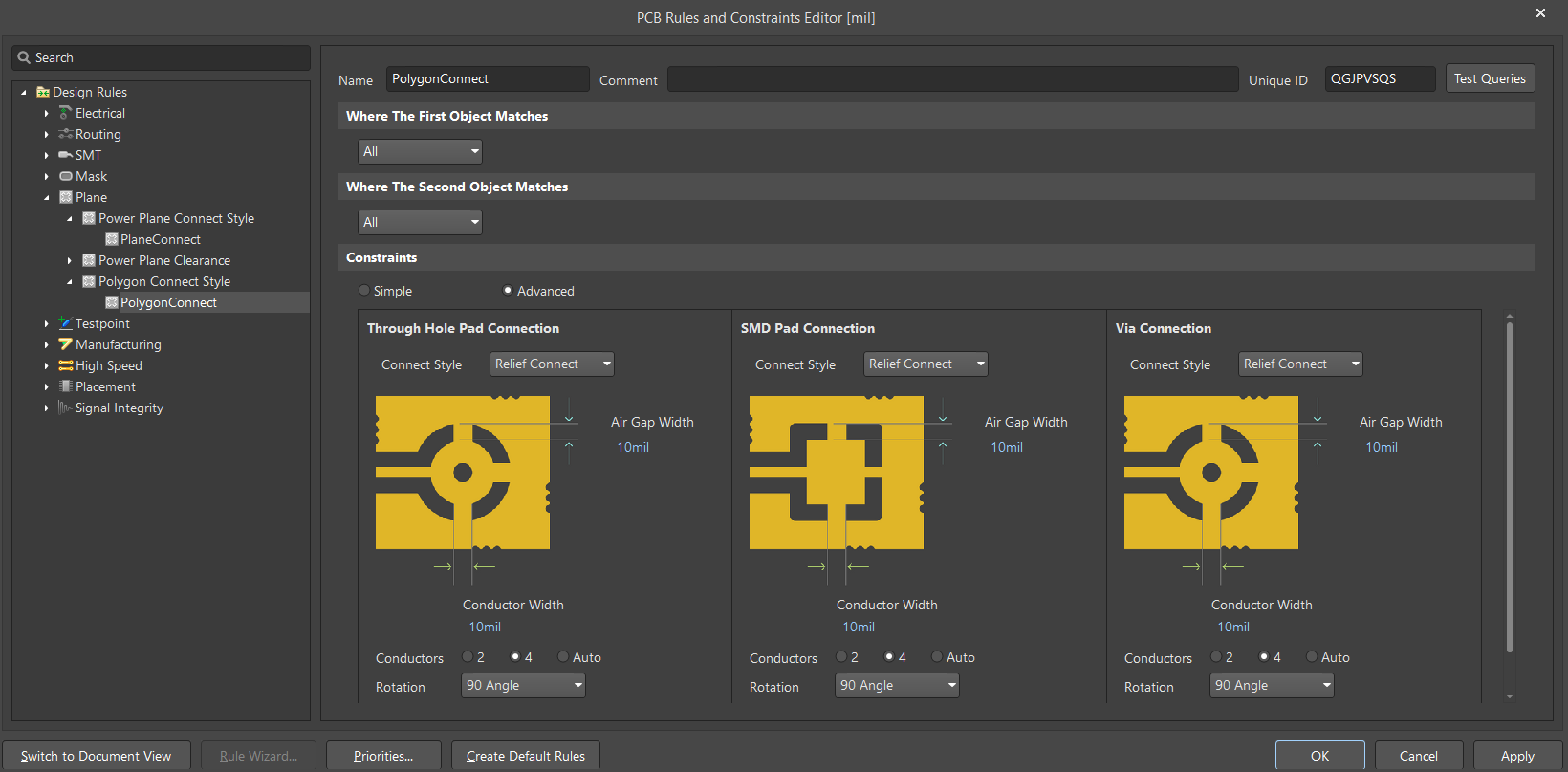
Task: Open SMD Pad Rotation dropdown
Action: [x=897, y=685]
